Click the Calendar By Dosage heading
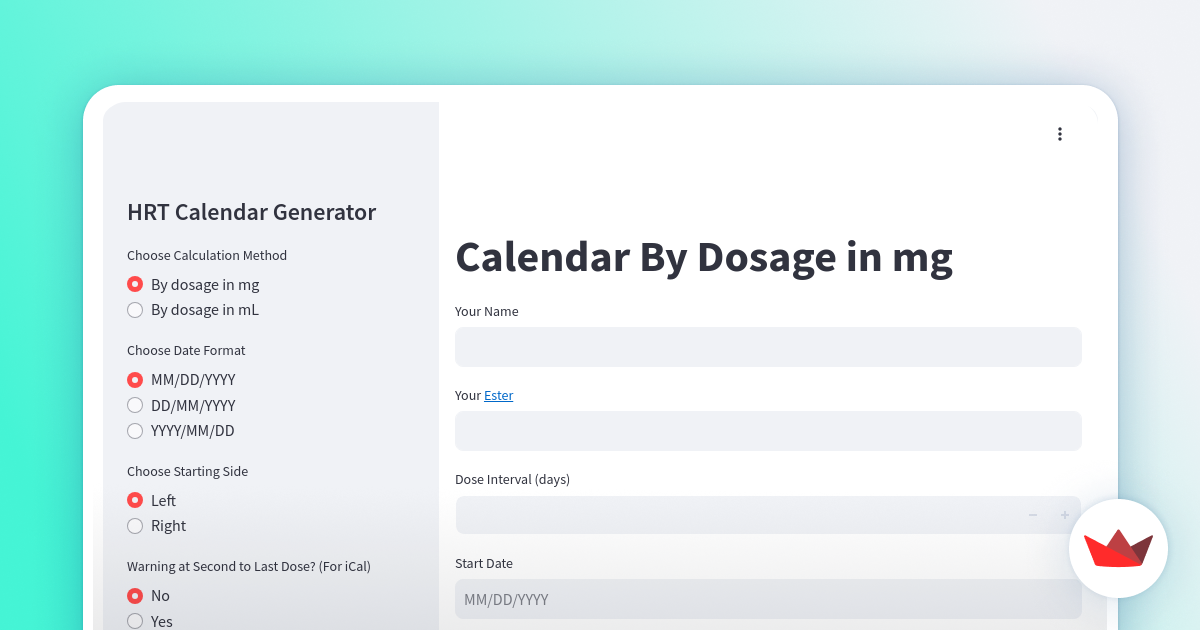This screenshot has width=1200, height=630. pyautogui.click(x=703, y=257)
